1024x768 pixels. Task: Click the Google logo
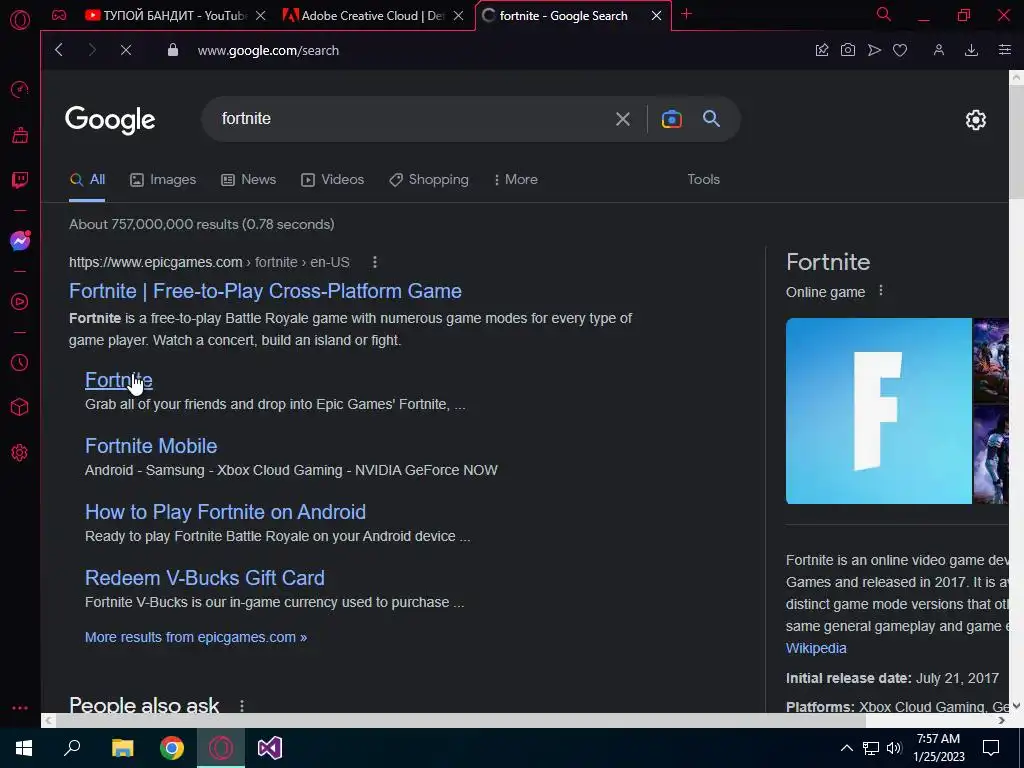pos(110,120)
